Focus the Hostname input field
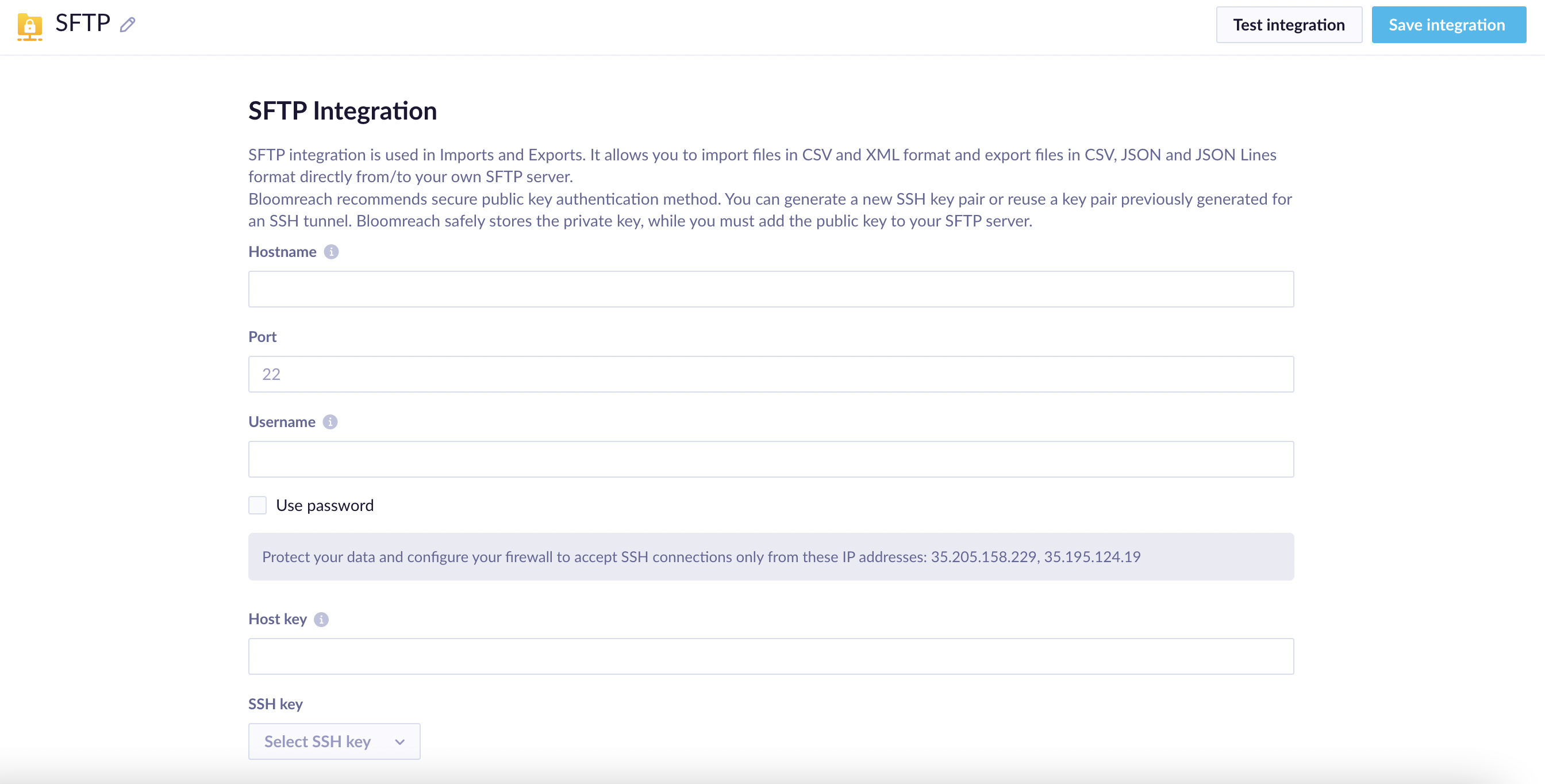The image size is (1545, 784). point(771,289)
